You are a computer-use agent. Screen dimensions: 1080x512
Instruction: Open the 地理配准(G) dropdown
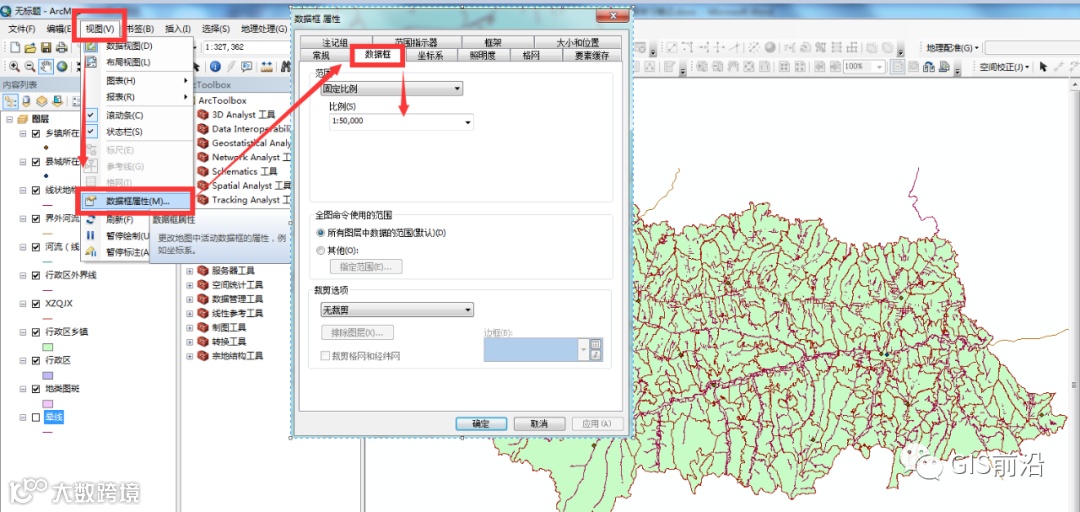tap(953, 48)
